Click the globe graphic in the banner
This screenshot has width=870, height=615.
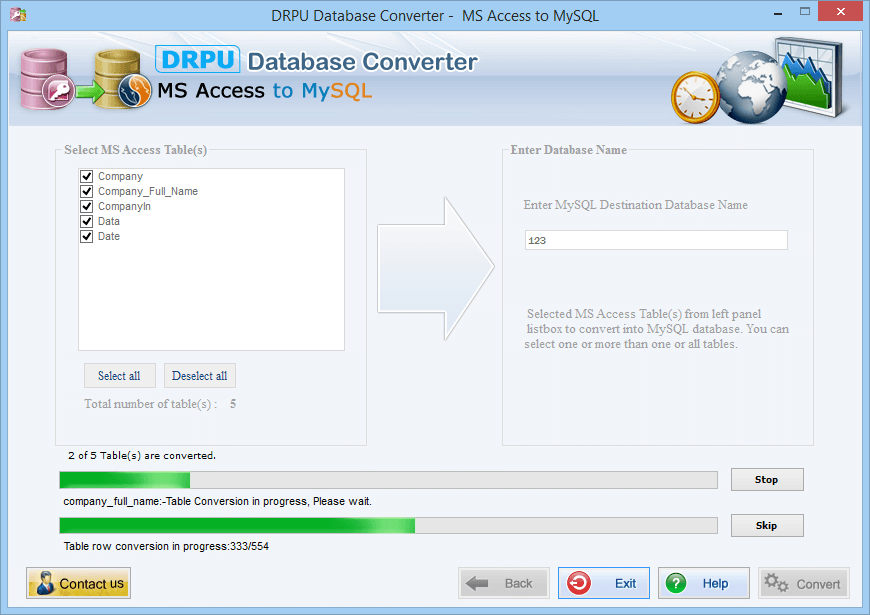tap(750, 87)
